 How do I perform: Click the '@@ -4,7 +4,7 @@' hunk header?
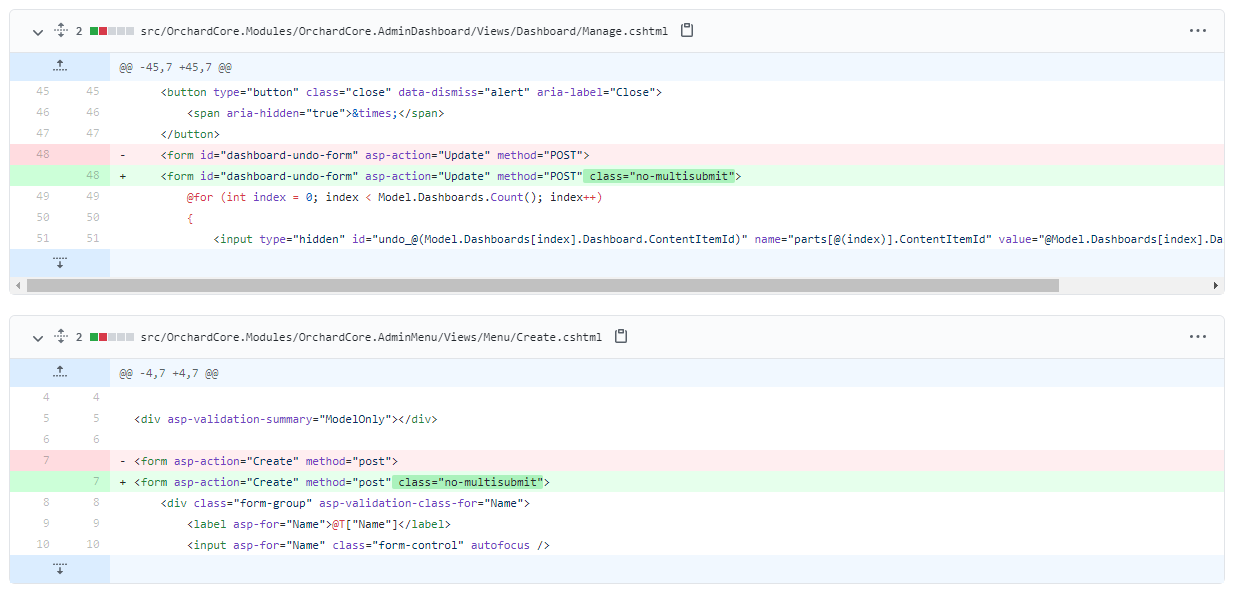click(169, 373)
